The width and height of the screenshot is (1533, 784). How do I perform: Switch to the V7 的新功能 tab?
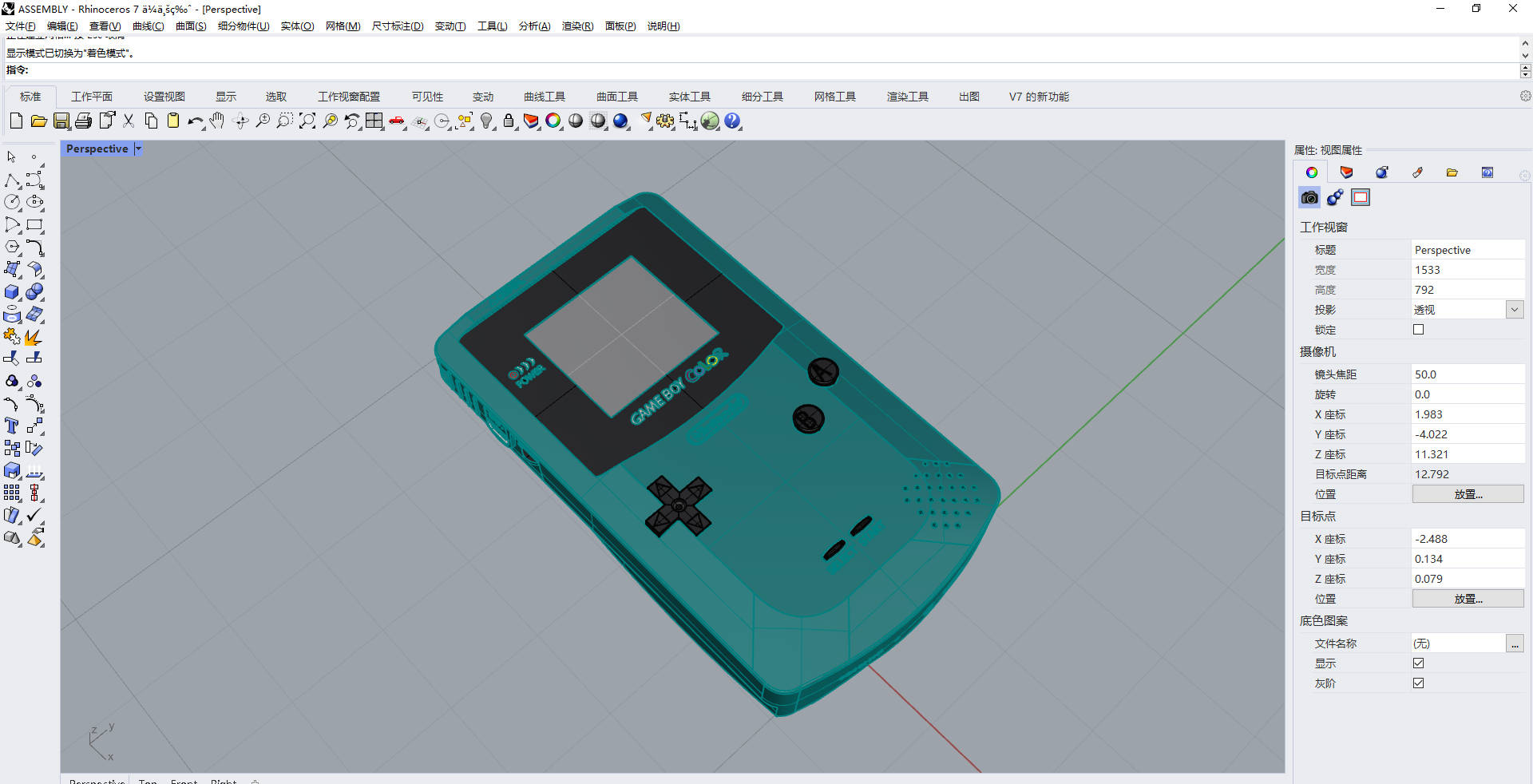1039,97
